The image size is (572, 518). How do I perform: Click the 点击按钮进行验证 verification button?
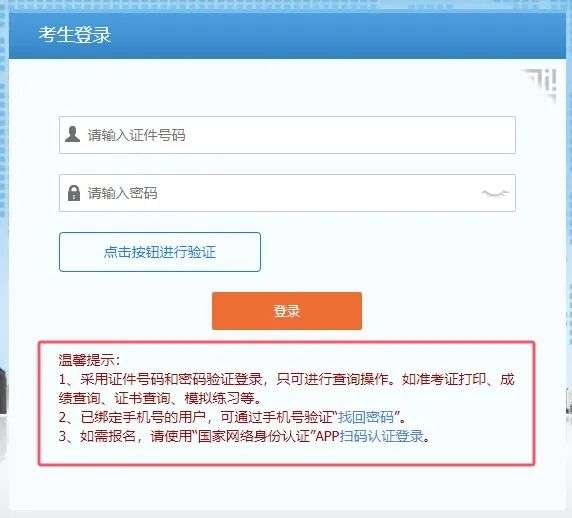point(160,252)
